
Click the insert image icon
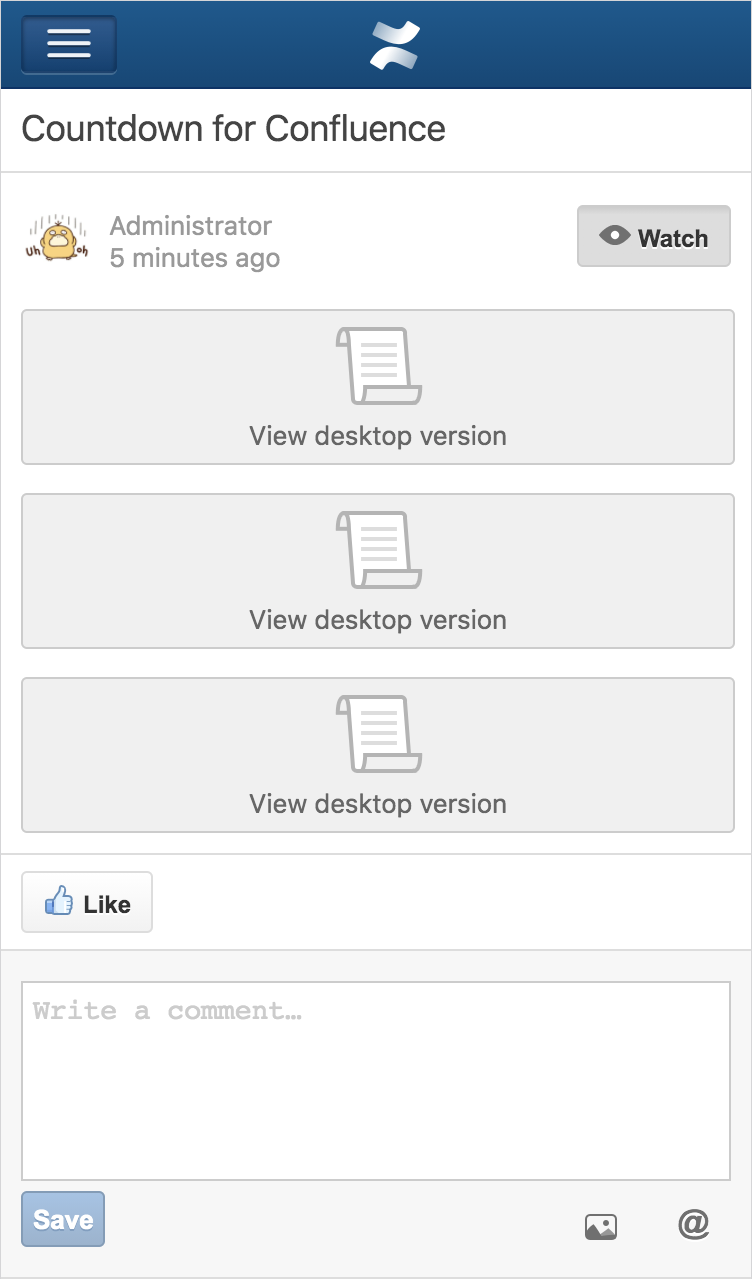pos(601,1226)
